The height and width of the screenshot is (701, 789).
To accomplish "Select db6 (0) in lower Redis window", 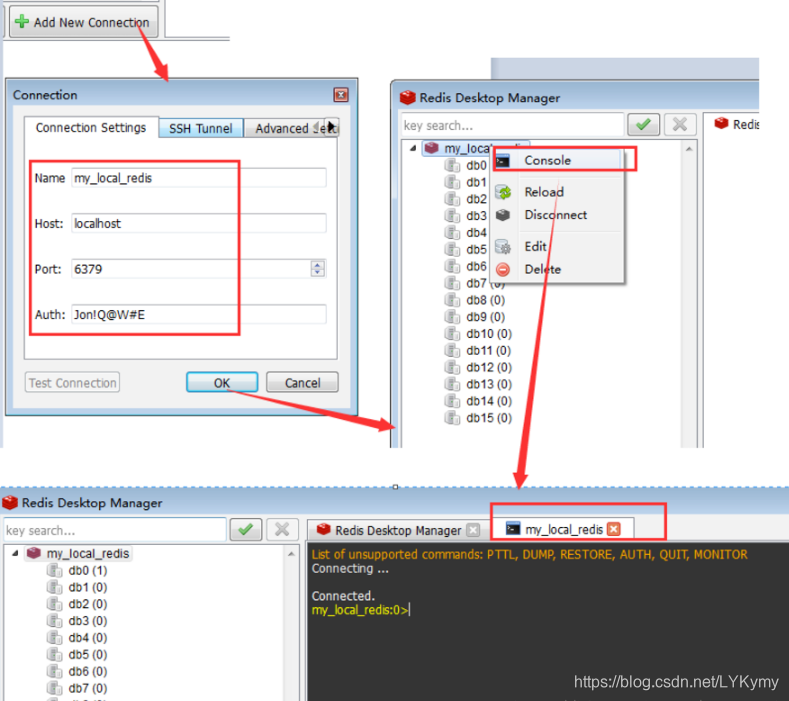I will (x=88, y=671).
